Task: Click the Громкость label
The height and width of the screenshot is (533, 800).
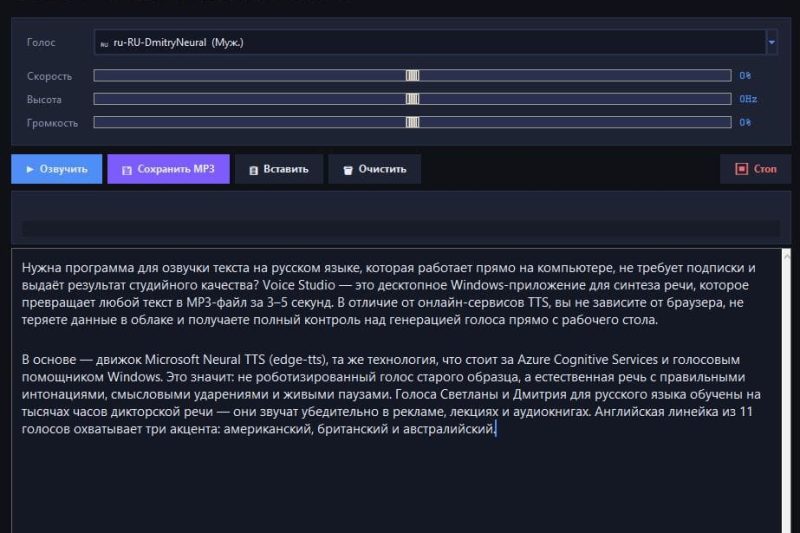Action: [x=53, y=123]
